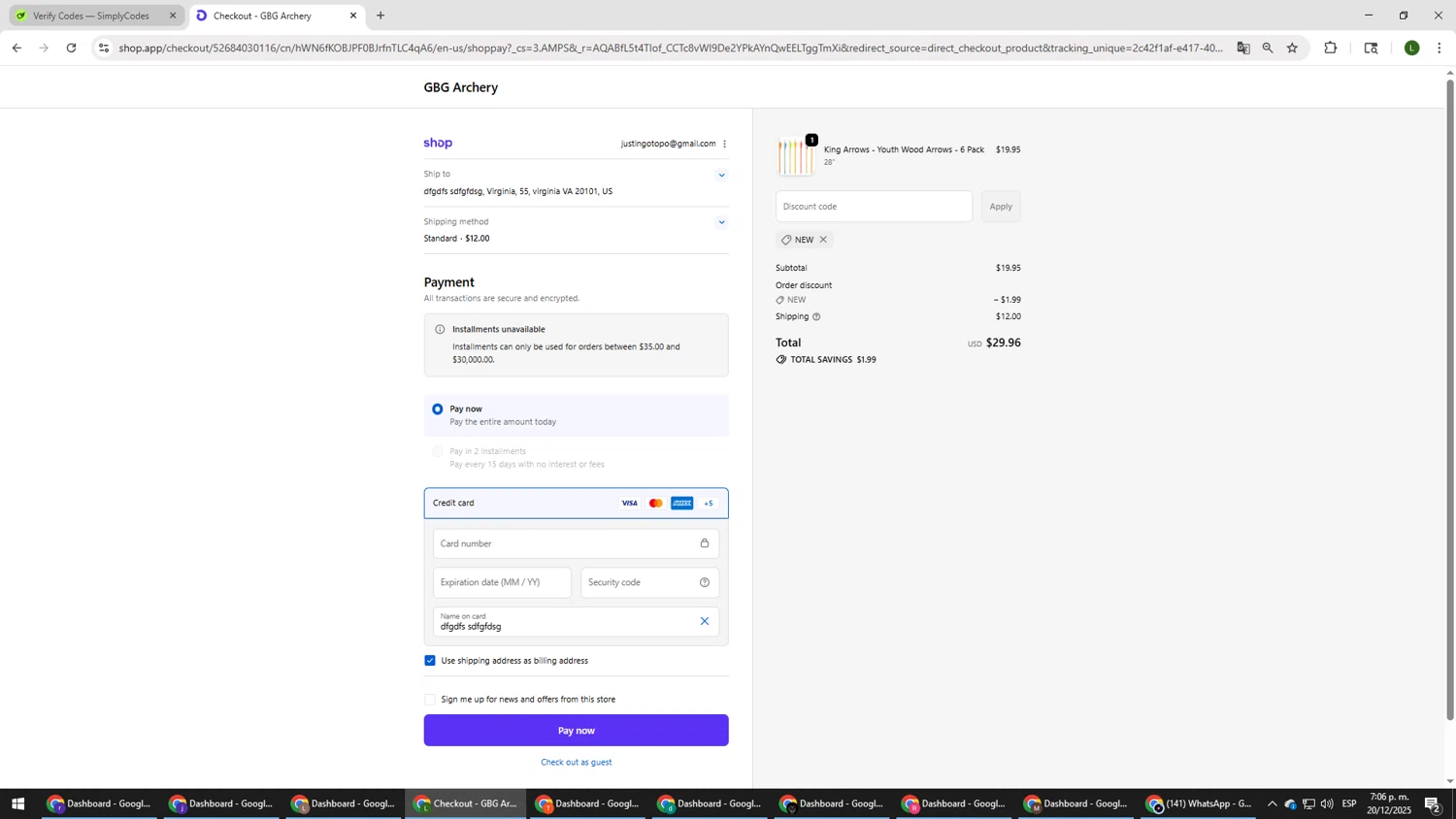Expand the Shipping method dropdown
Viewport: 1456px width, 819px height.
coord(721,222)
